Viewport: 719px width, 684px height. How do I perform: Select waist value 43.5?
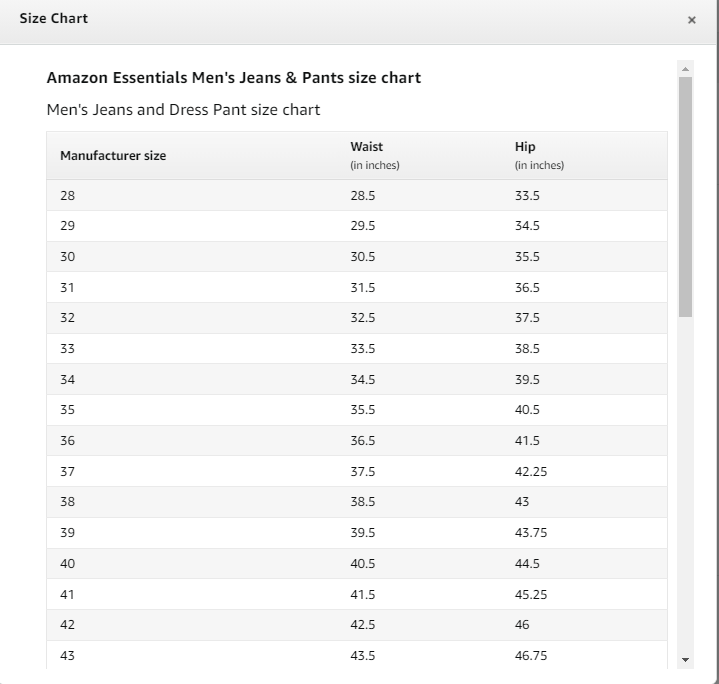click(363, 656)
